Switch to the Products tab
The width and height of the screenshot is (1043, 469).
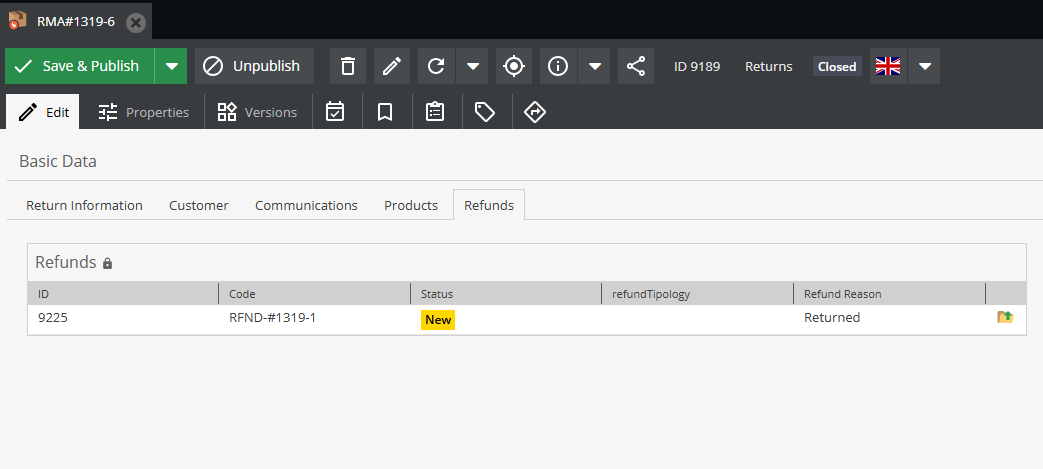pyautogui.click(x=411, y=205)
